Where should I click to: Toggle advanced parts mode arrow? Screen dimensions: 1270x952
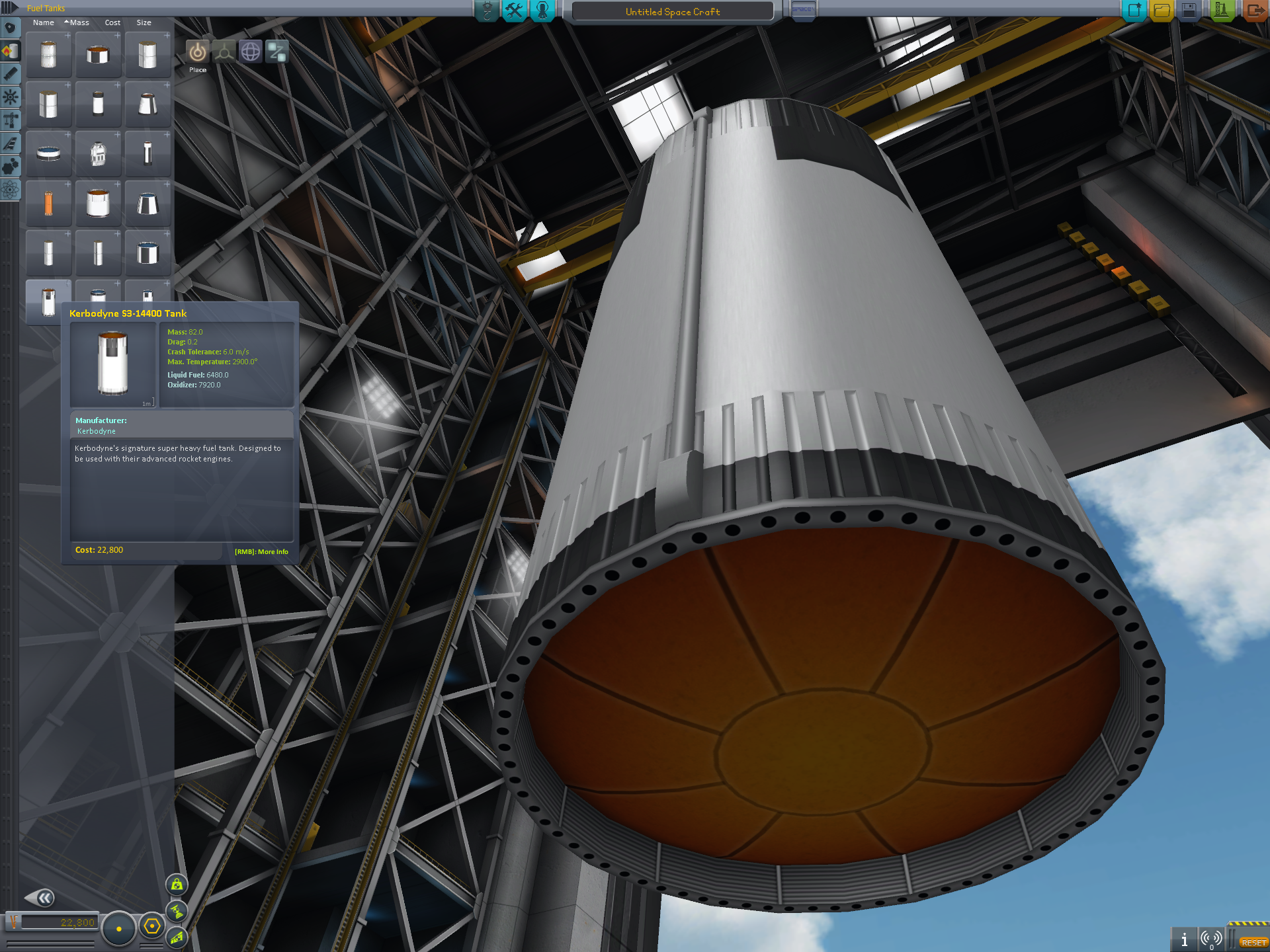click(9, 8)
